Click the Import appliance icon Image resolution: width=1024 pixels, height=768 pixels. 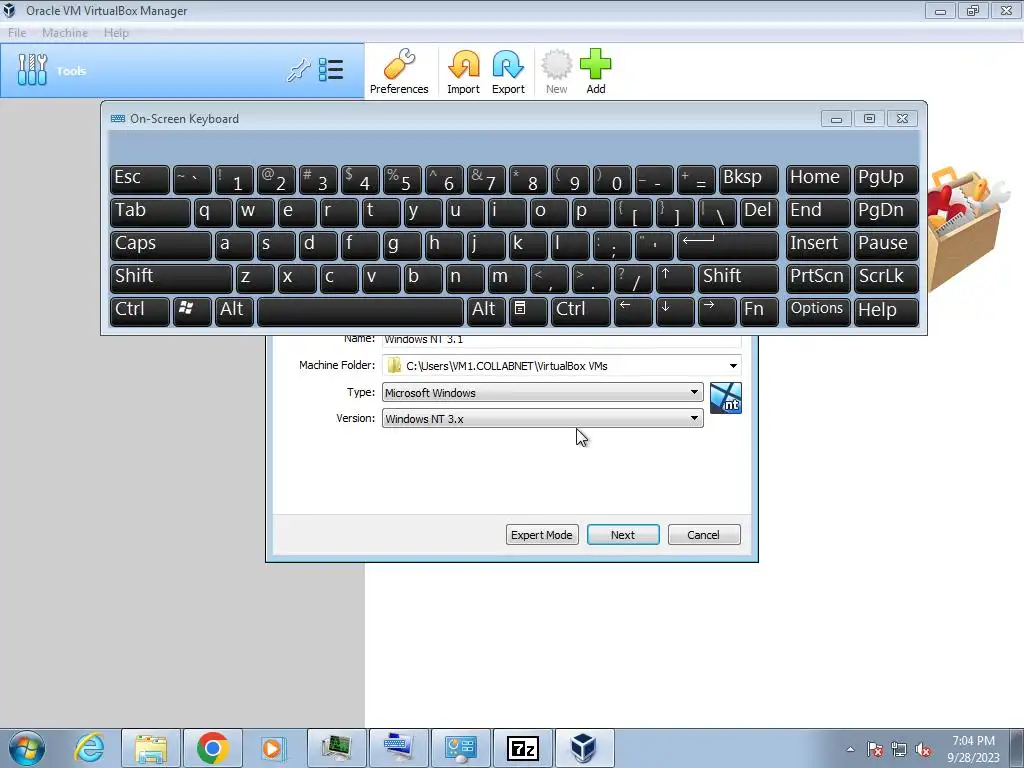click(x=463, y=72)
